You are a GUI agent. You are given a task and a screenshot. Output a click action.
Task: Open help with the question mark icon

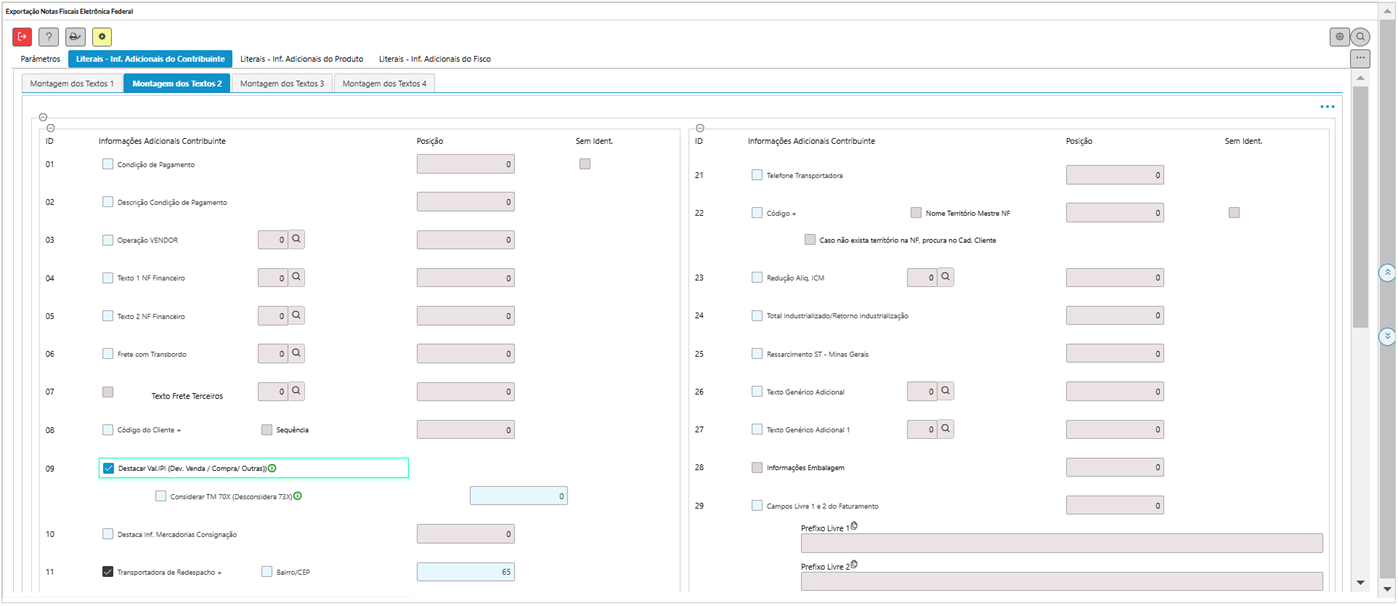48,37
